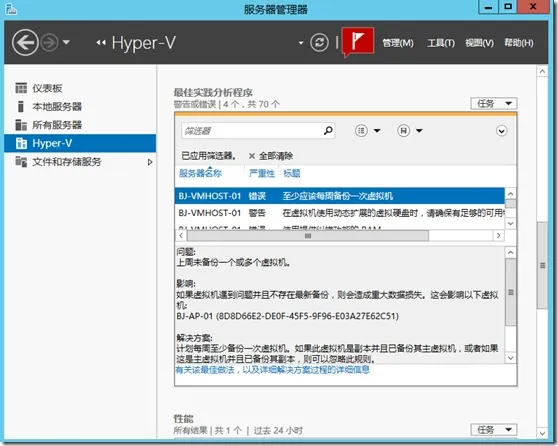Open the 工具(T) menu
The width and height of the screenshot is (558, 446).
[x=441, y=43]
